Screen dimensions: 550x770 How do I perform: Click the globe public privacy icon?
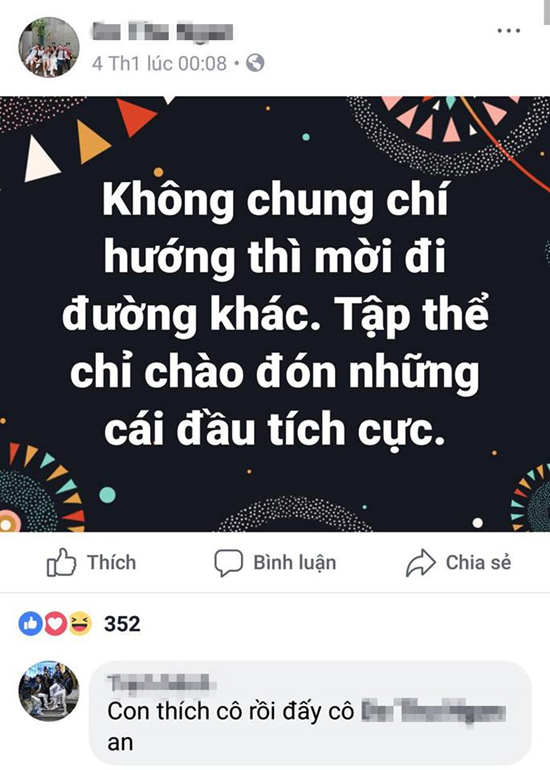[255, 63]
